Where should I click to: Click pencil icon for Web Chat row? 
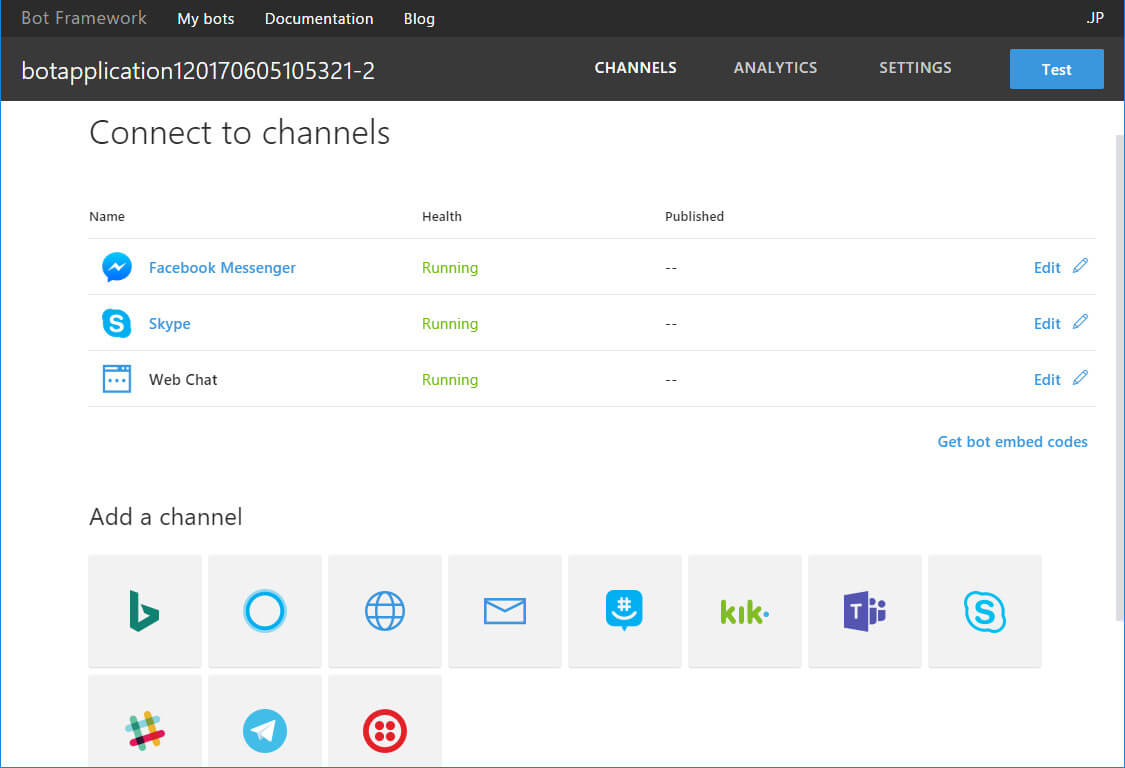(1080, 378)
